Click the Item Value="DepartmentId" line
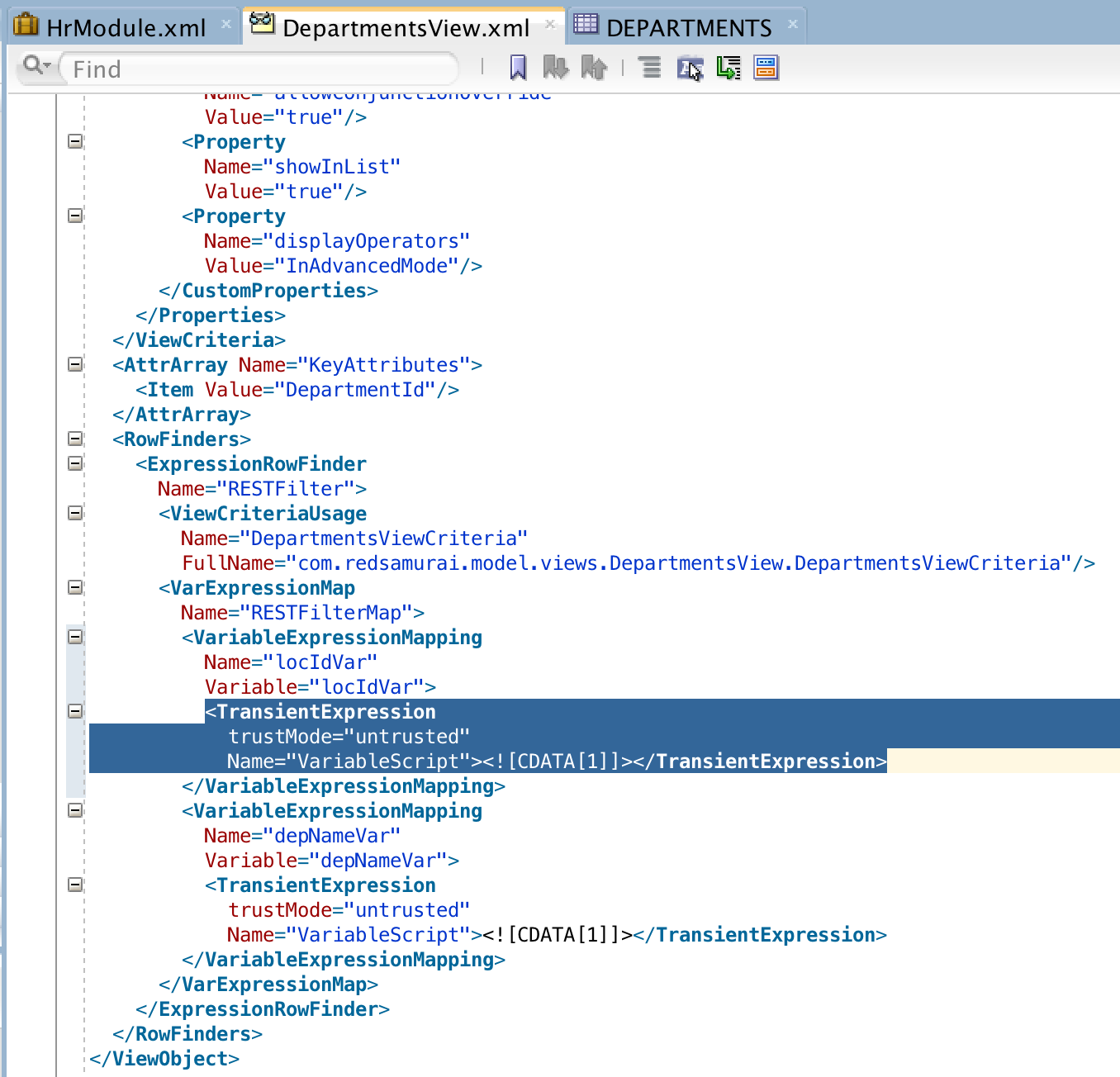The width and height of the screenshot is (1120, 1077). pyautogui.click(x=297, y=390)
